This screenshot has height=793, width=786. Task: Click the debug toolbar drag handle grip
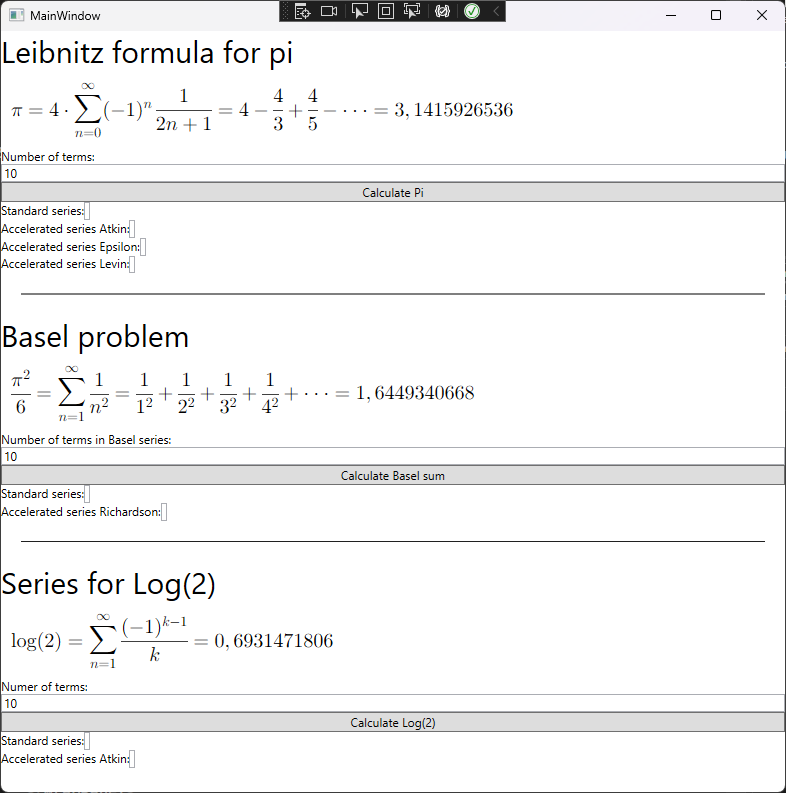286,11
